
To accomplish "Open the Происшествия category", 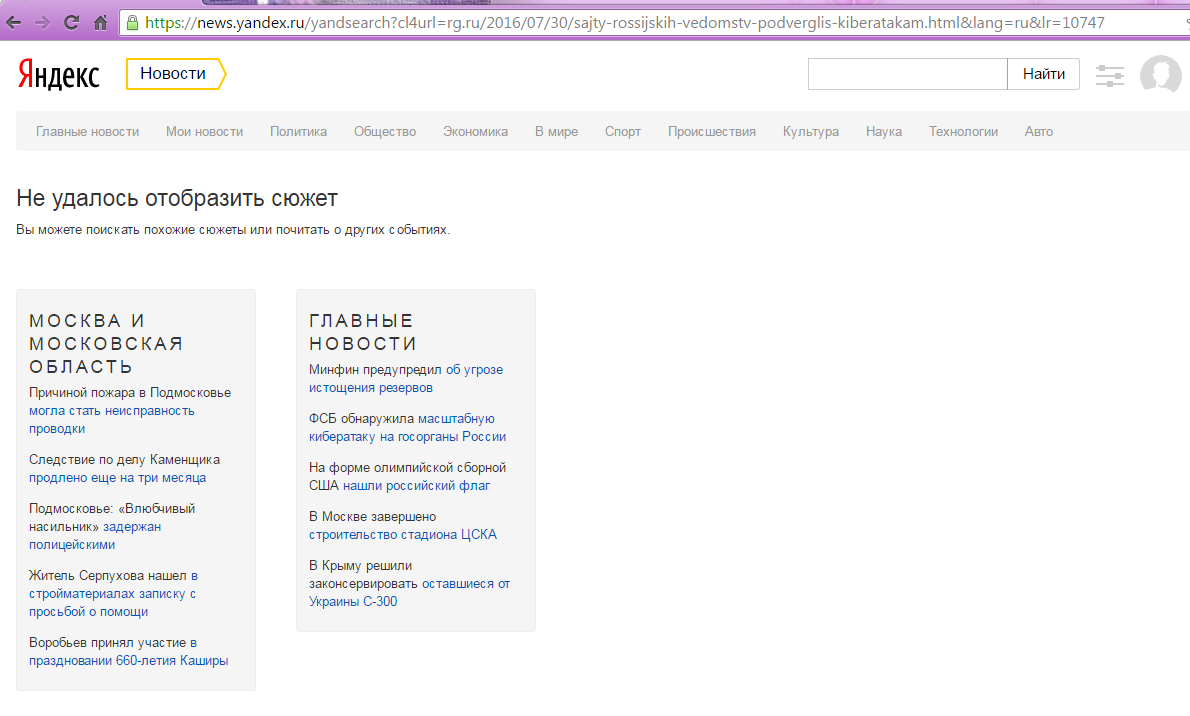I will pos(711,131).
